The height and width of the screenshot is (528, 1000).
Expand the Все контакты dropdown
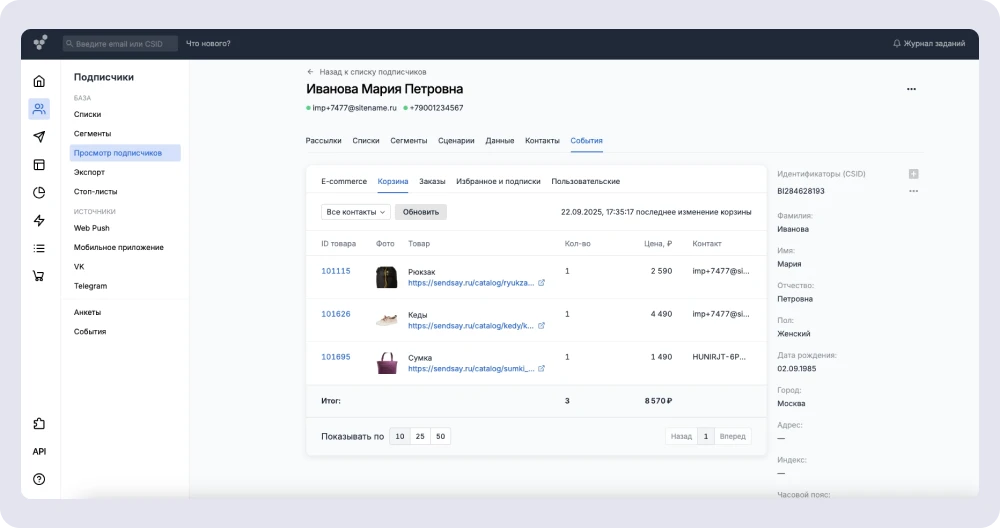(x=356, y=212)
